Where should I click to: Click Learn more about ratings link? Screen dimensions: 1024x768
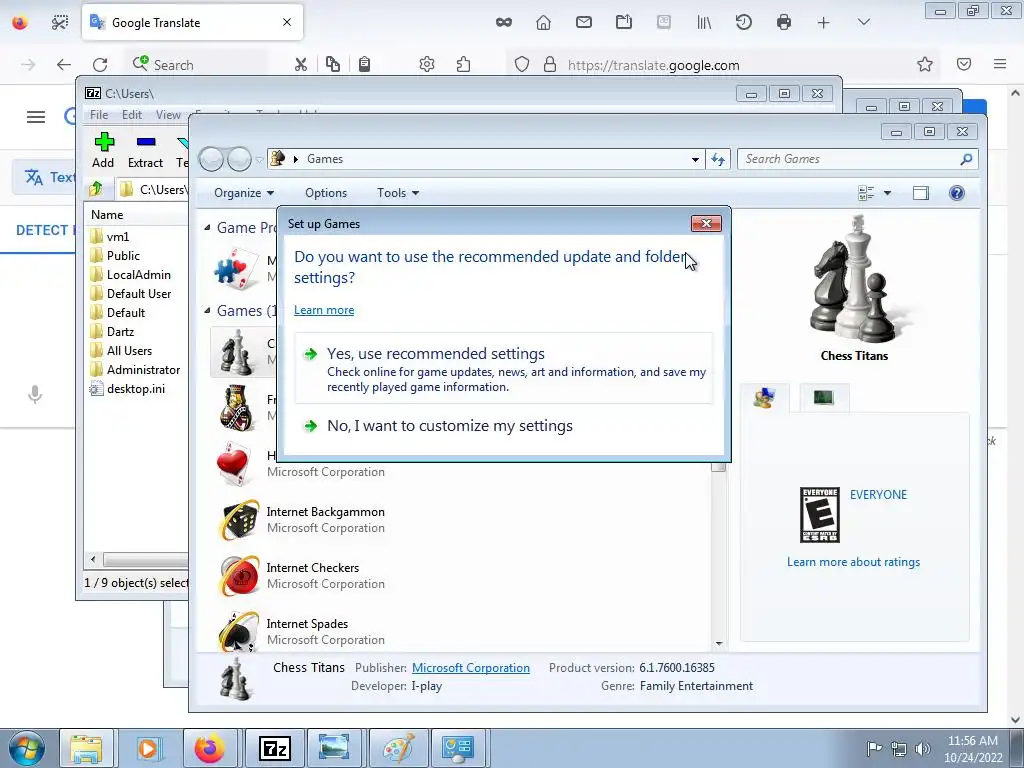(x=853, y=562)
